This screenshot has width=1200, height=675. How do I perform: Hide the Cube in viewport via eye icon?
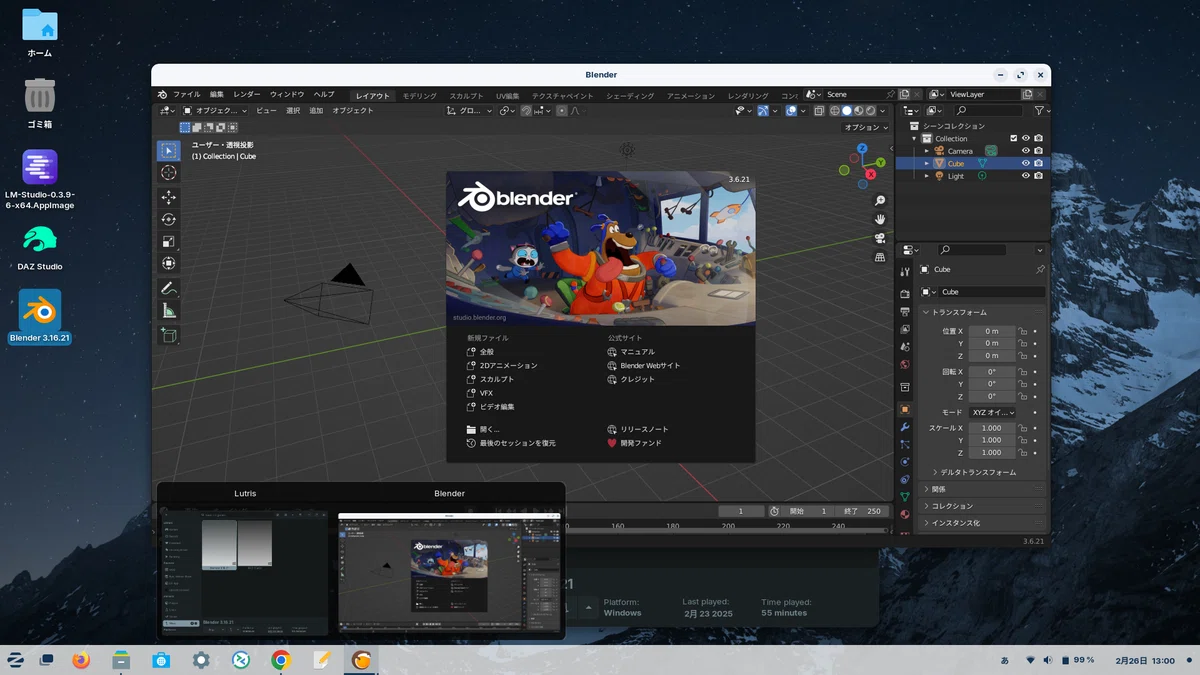(1025, 163)
